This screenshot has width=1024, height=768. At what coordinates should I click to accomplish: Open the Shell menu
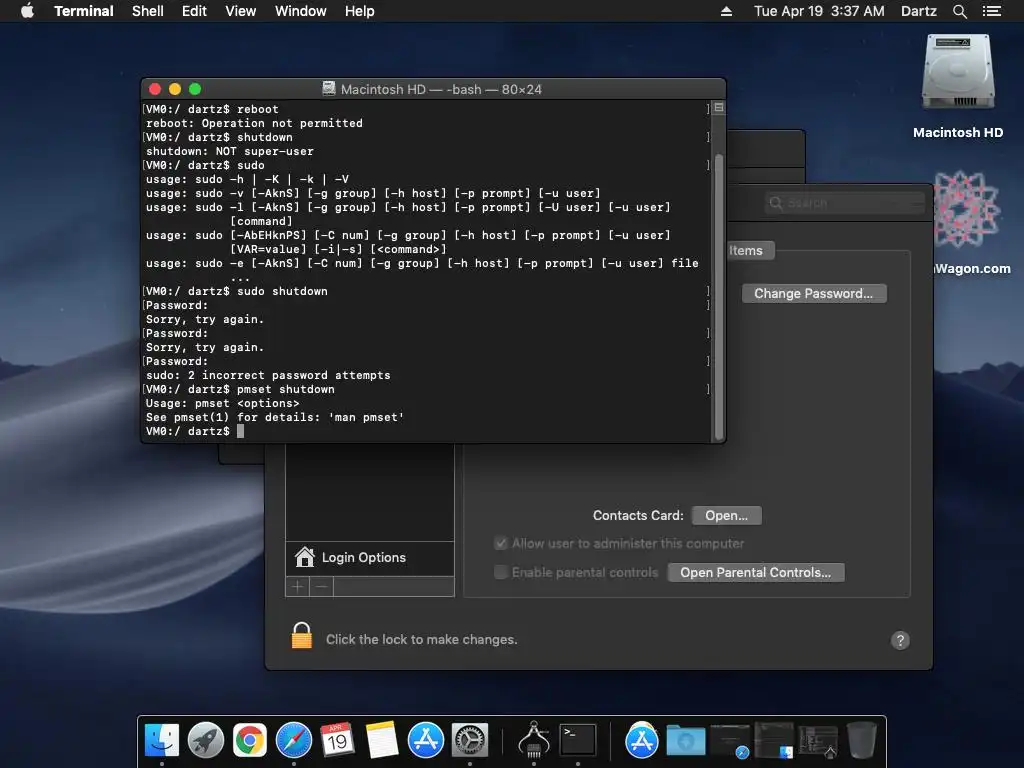pyautogui.click(x=148, y=11)
